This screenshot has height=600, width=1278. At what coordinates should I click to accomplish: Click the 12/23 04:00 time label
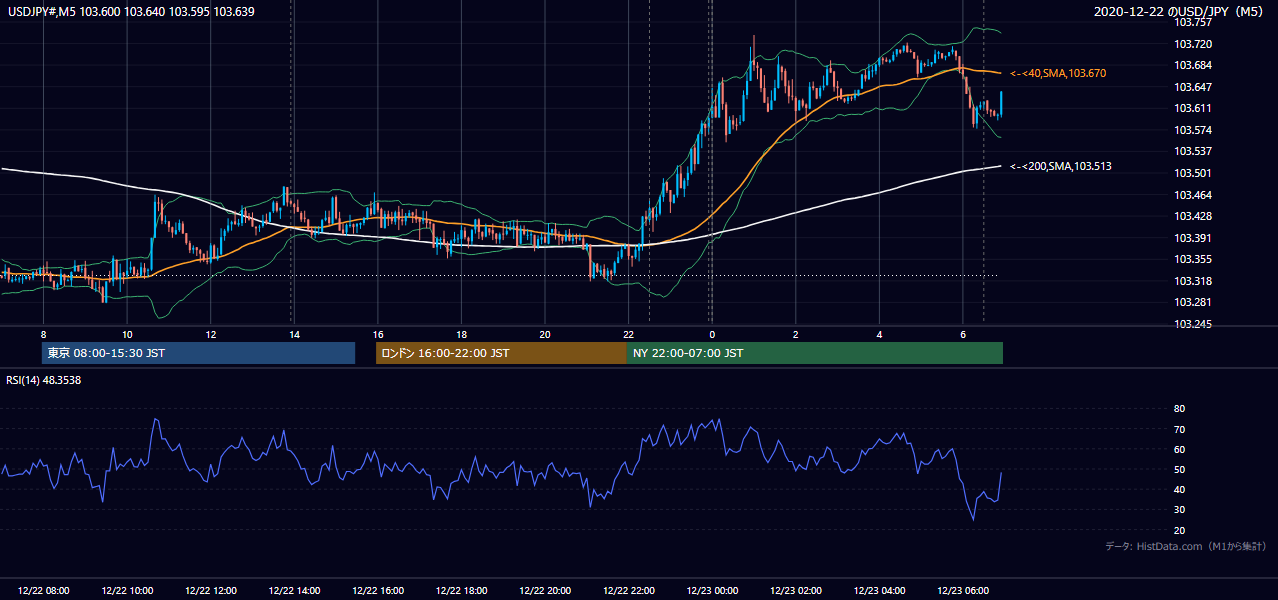click(x=879, y=591)
